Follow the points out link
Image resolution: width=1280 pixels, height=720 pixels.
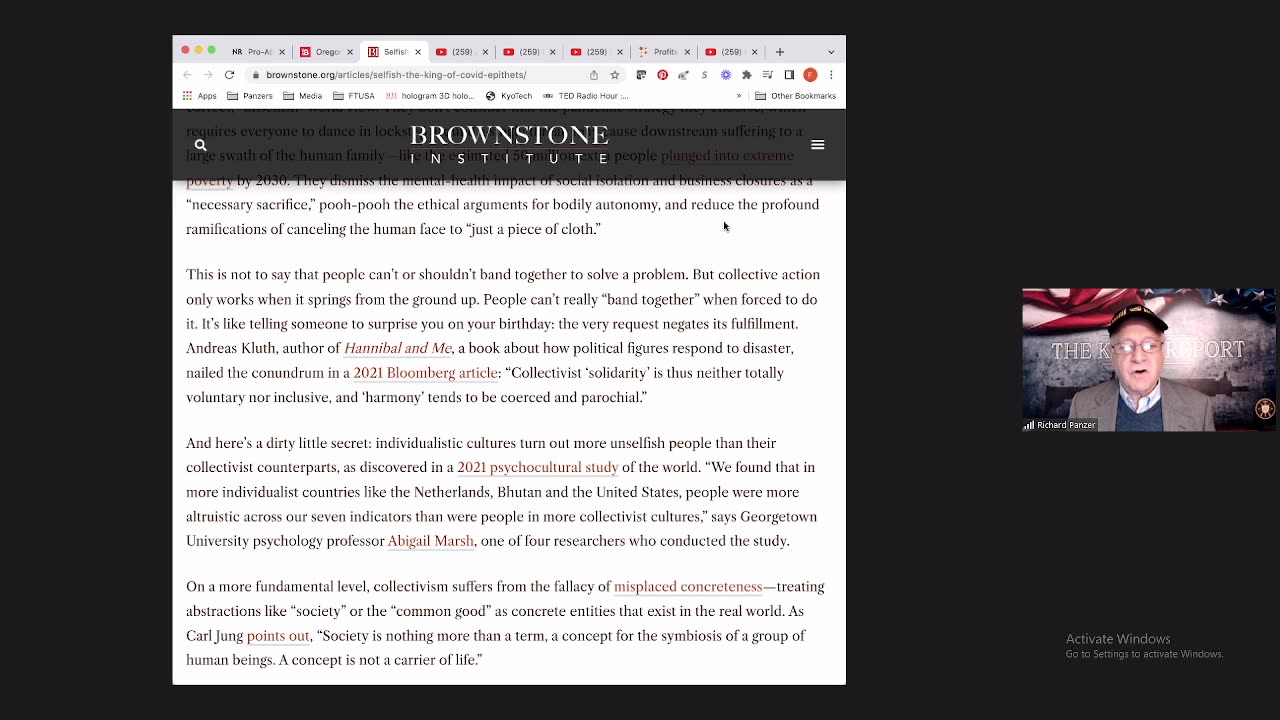(278, 636)
